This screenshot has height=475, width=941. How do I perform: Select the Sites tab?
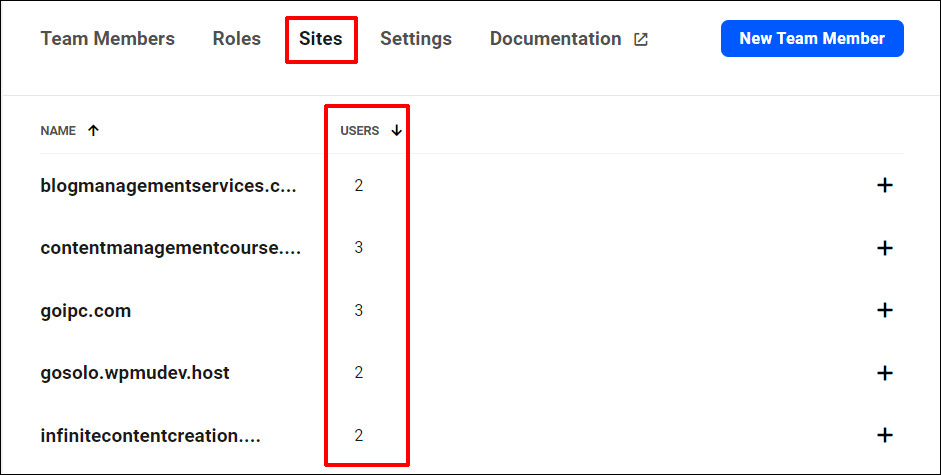(320, 39)
